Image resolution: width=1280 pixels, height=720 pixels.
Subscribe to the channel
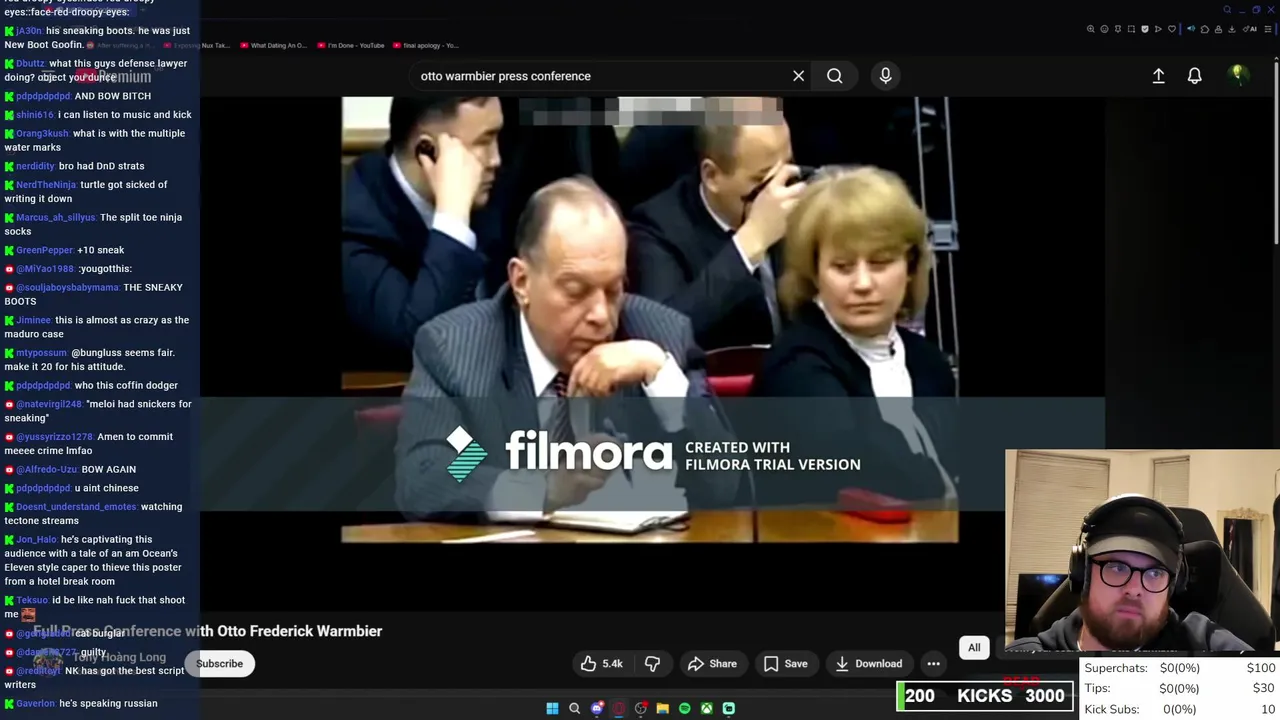click(x=219, y=664)
